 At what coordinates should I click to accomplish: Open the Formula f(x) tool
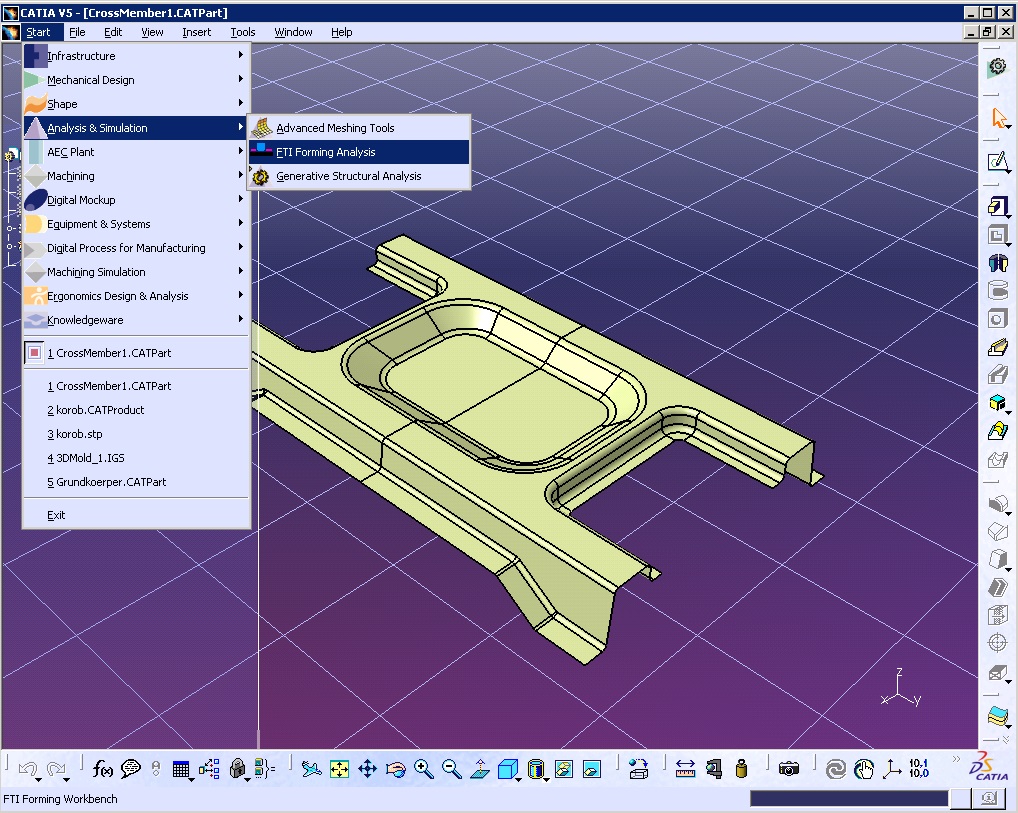tap(103, 769)
